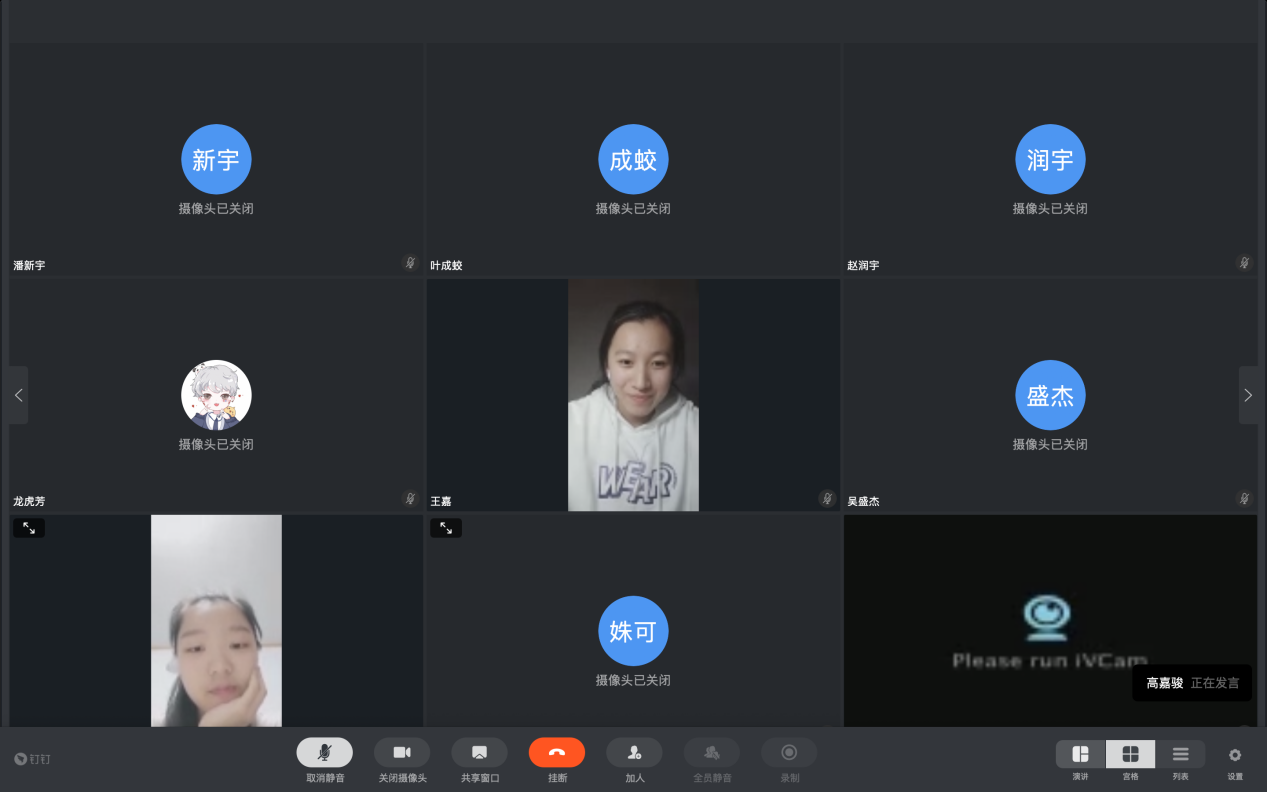Turn off camera using 关闭摄像头
The height and width of the screenshot is (792, 1267).
pyautogui.click(x=402, y=753)
